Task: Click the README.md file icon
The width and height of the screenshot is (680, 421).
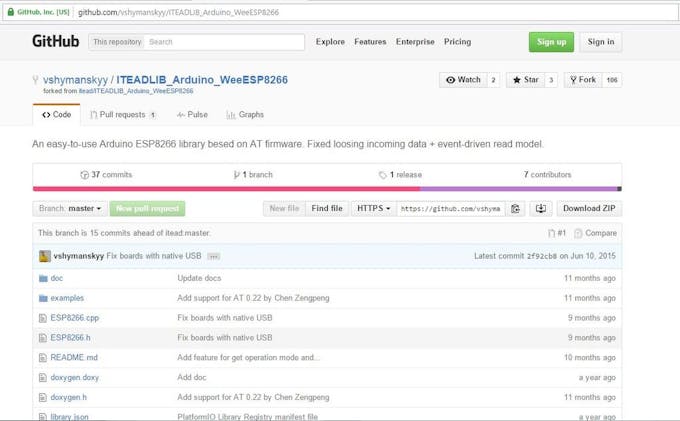Action: 42,358
